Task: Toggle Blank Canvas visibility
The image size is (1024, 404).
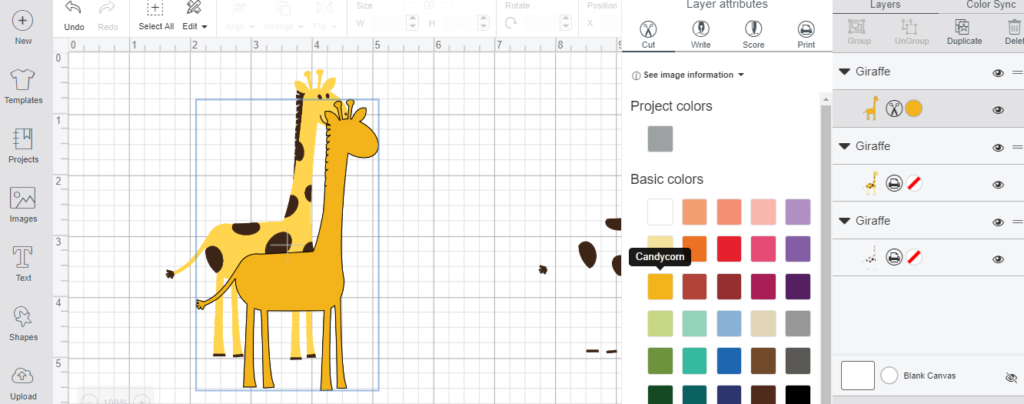Action: tap(1011, 377)
